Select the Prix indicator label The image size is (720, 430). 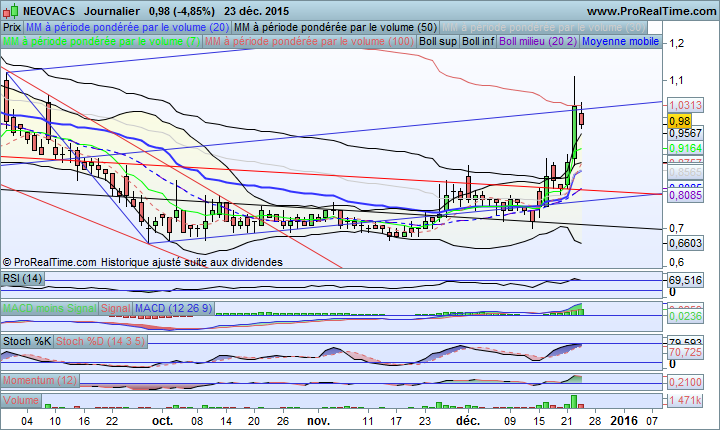pos(12,27)
